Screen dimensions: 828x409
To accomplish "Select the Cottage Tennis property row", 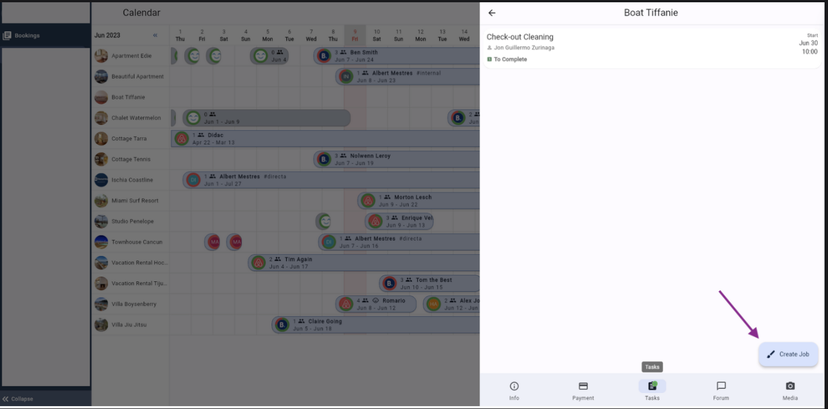I will pyautogui.click(x=131, y=159).
